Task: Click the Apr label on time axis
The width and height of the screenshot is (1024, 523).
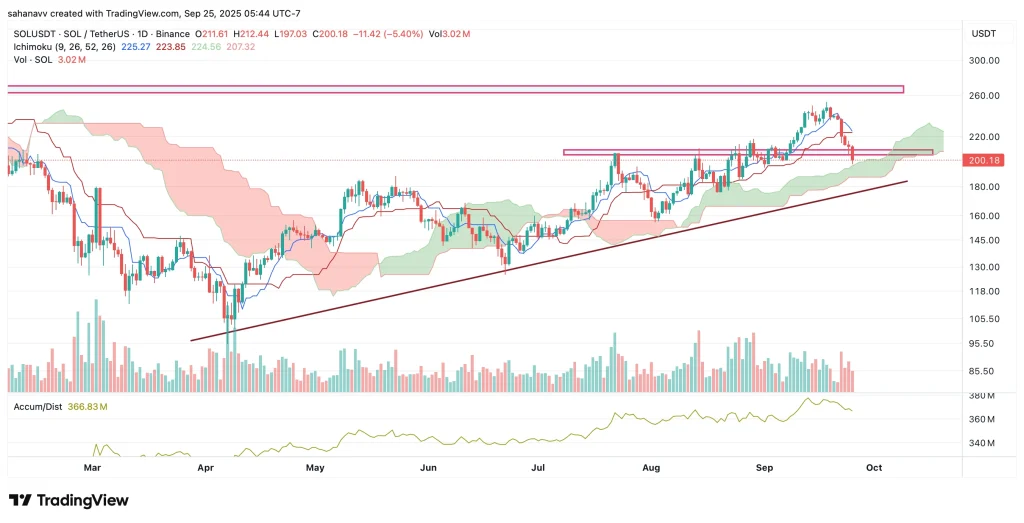Action: tap(205, 467)
